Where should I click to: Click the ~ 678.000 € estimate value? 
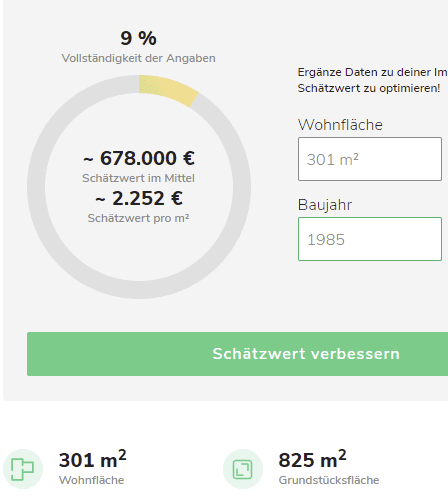tap(139, 158)
